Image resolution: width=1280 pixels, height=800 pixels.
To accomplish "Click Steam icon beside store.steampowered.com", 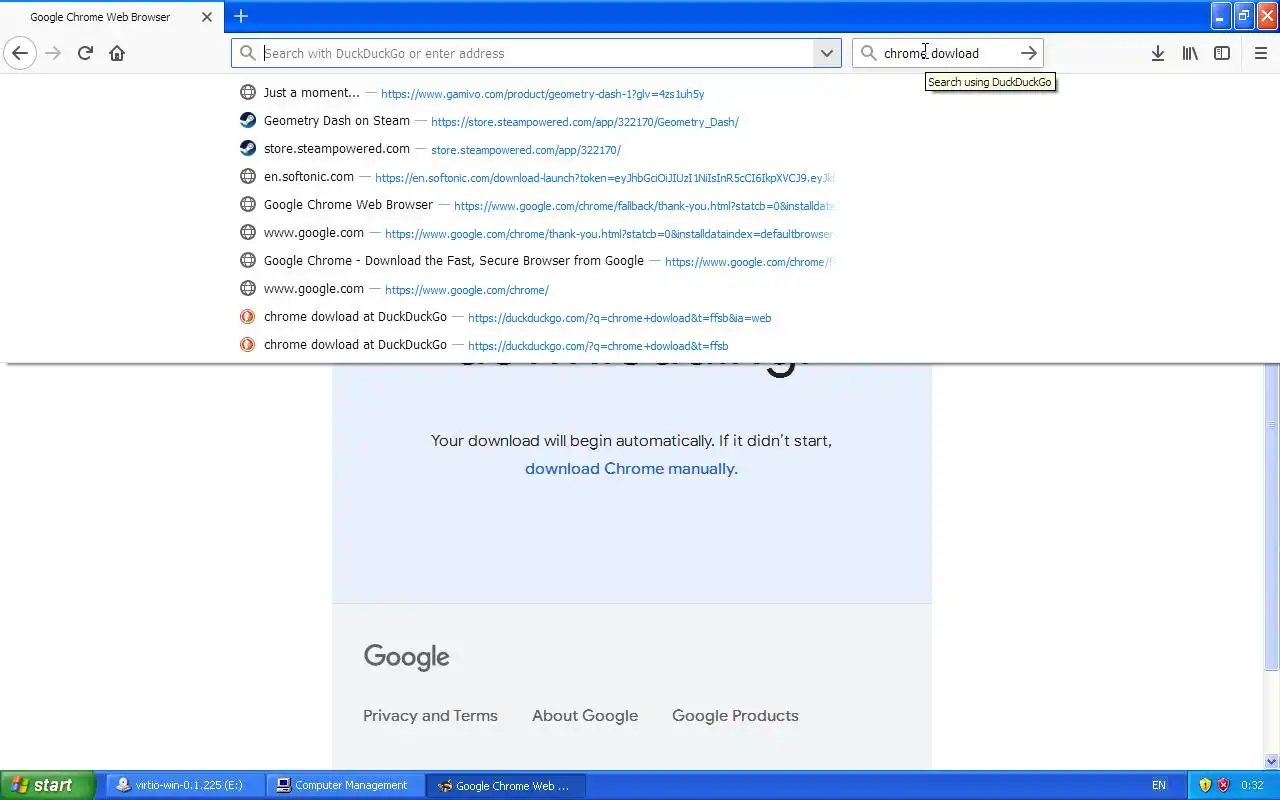I will pos(248,148).
